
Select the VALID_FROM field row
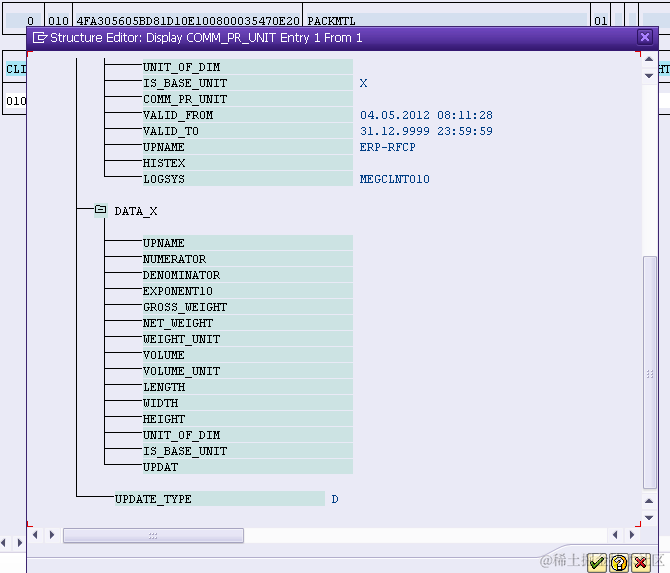click(248, 115)
